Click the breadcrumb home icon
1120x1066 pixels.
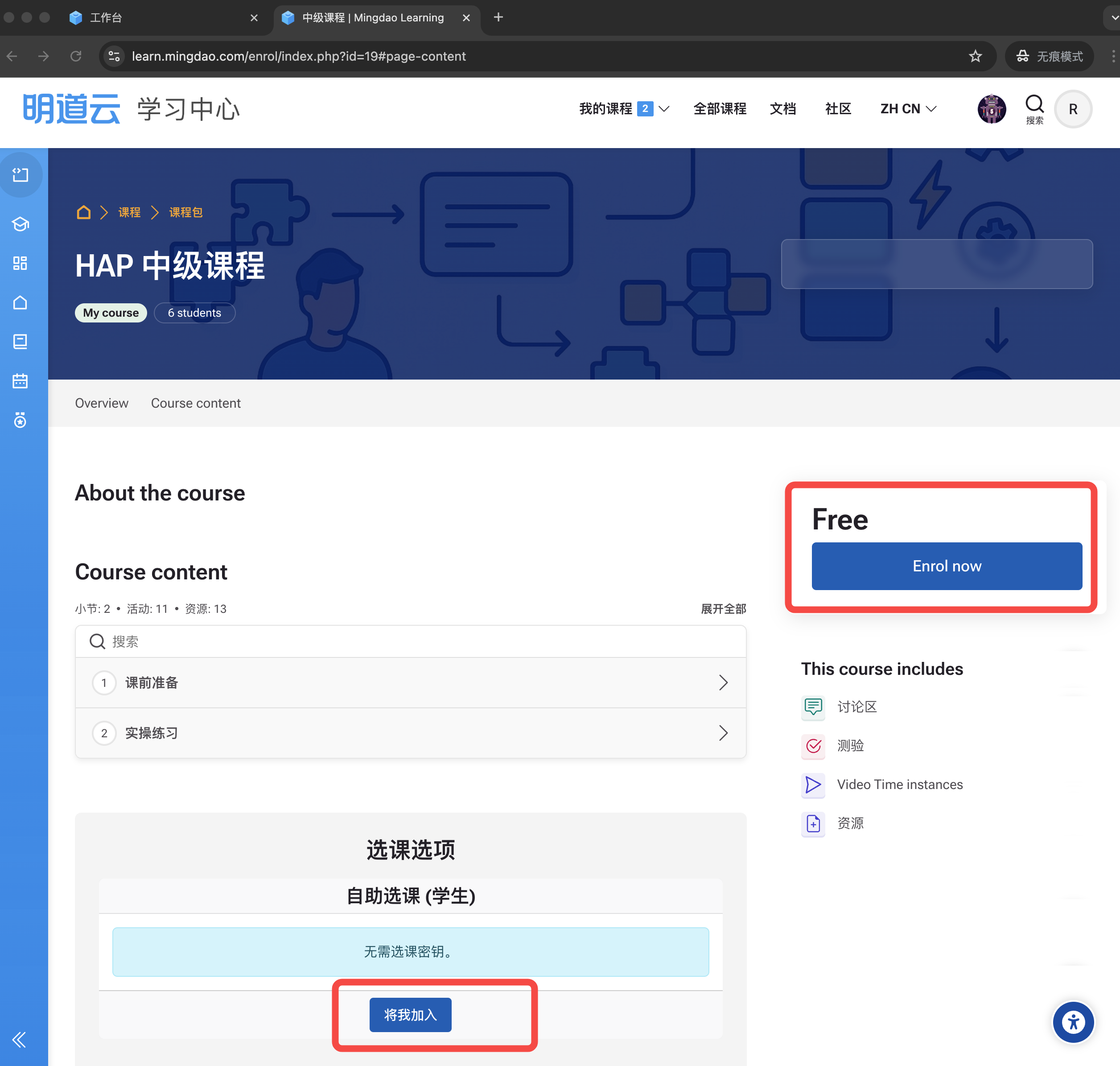point(83,212)
